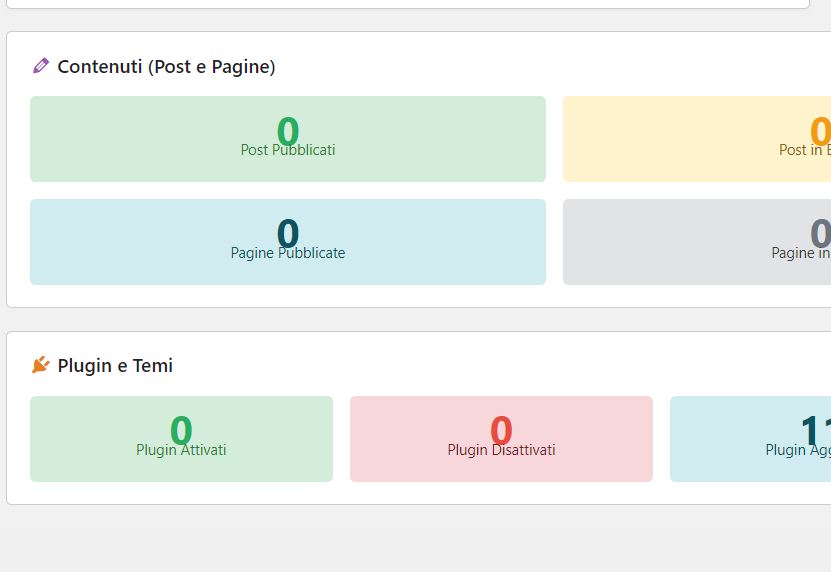The height and width of the screenshot is (572, 831).
Task: Open the Post Pubblicati green card
Action: pyautogui.click(x=288, y=139)
